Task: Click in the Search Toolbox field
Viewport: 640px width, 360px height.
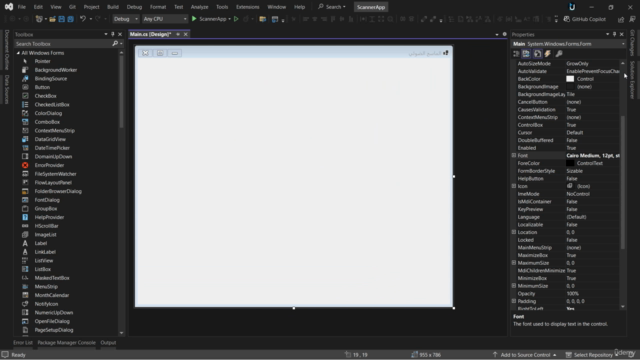Action: click(x=63, y=44)
